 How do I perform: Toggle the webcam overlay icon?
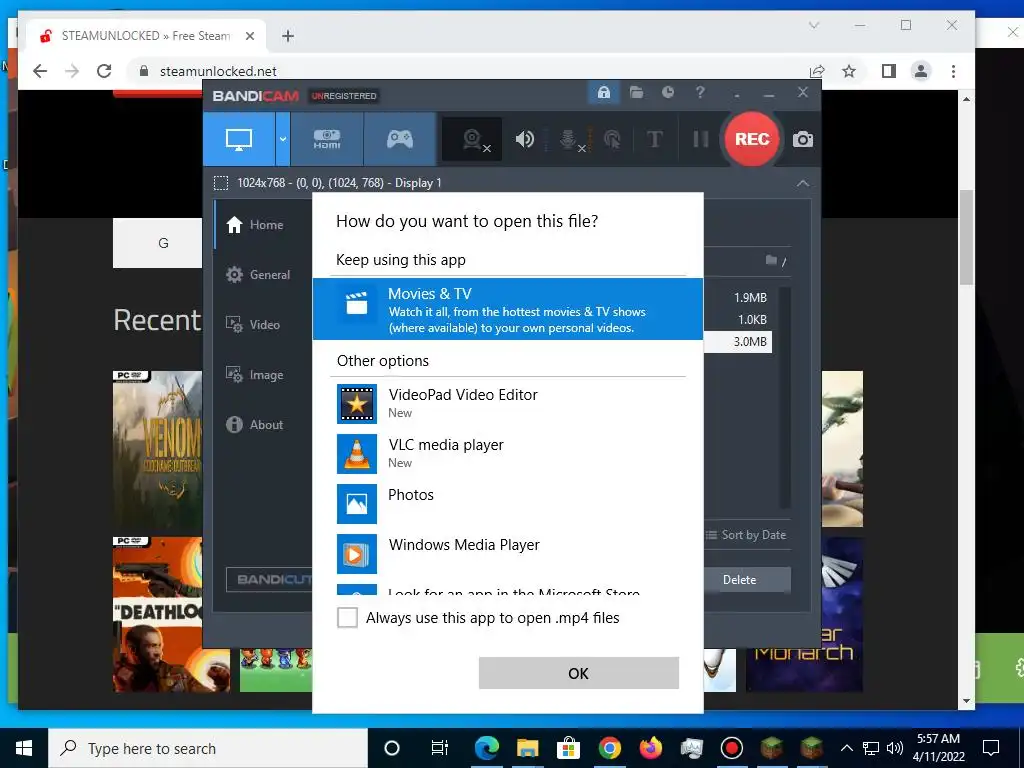pyautogui.click(x=473, y=139)
